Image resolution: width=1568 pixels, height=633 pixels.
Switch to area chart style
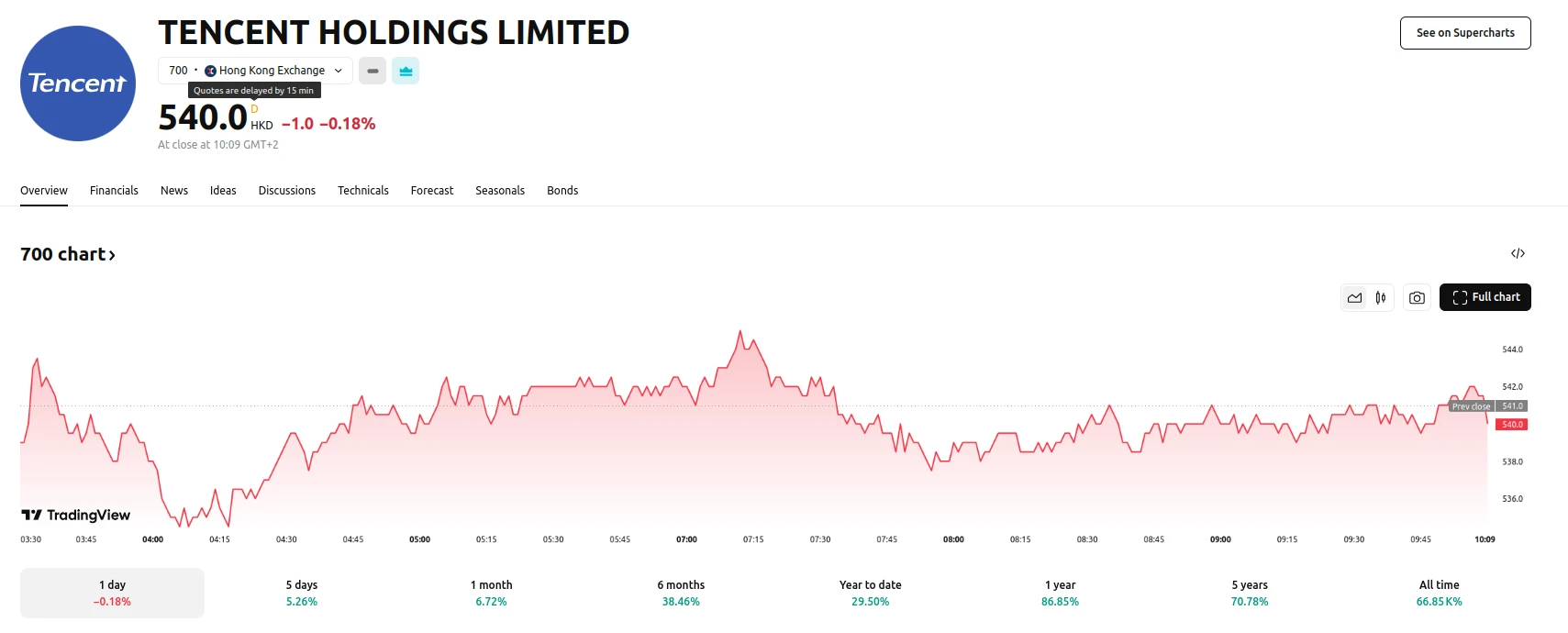pos(1354,297)
